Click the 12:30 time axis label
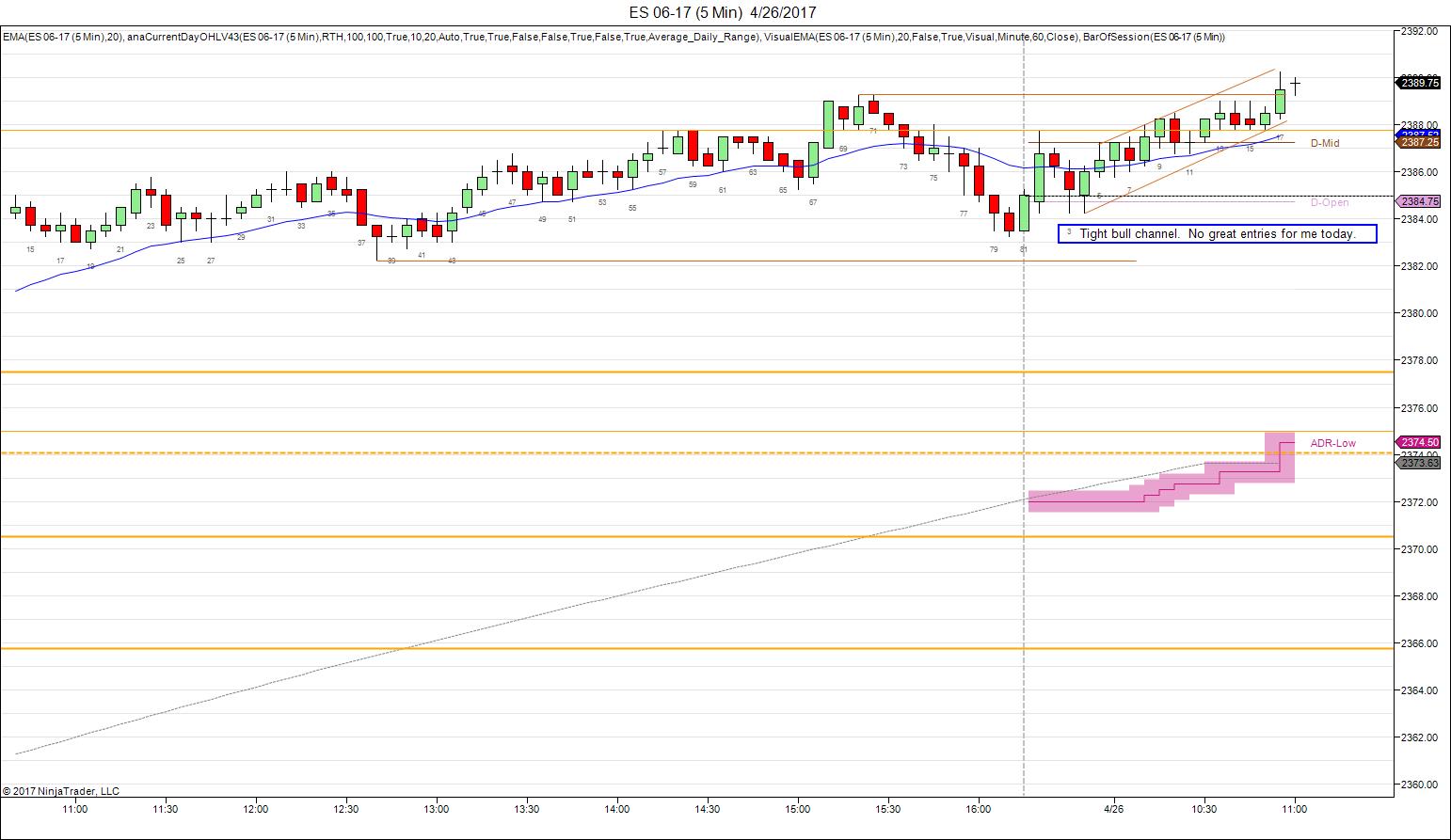 pos(345,809)
